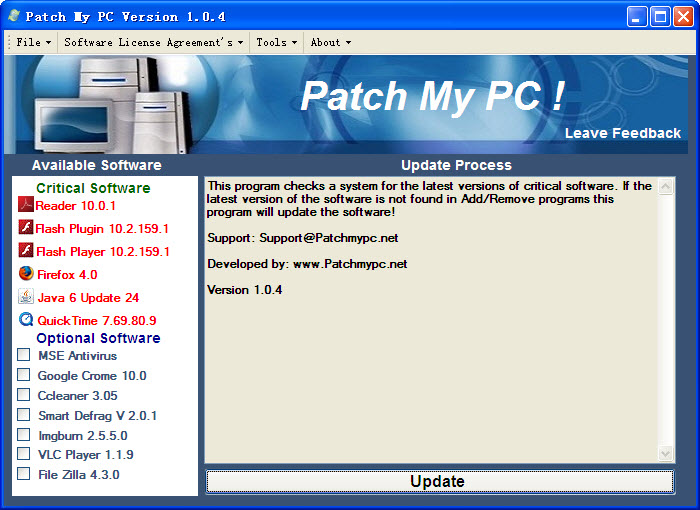The width and height of the screenshot is (700, 510).
Task: Click Support@Patchmypc.net email text
Action: [329, 238]
